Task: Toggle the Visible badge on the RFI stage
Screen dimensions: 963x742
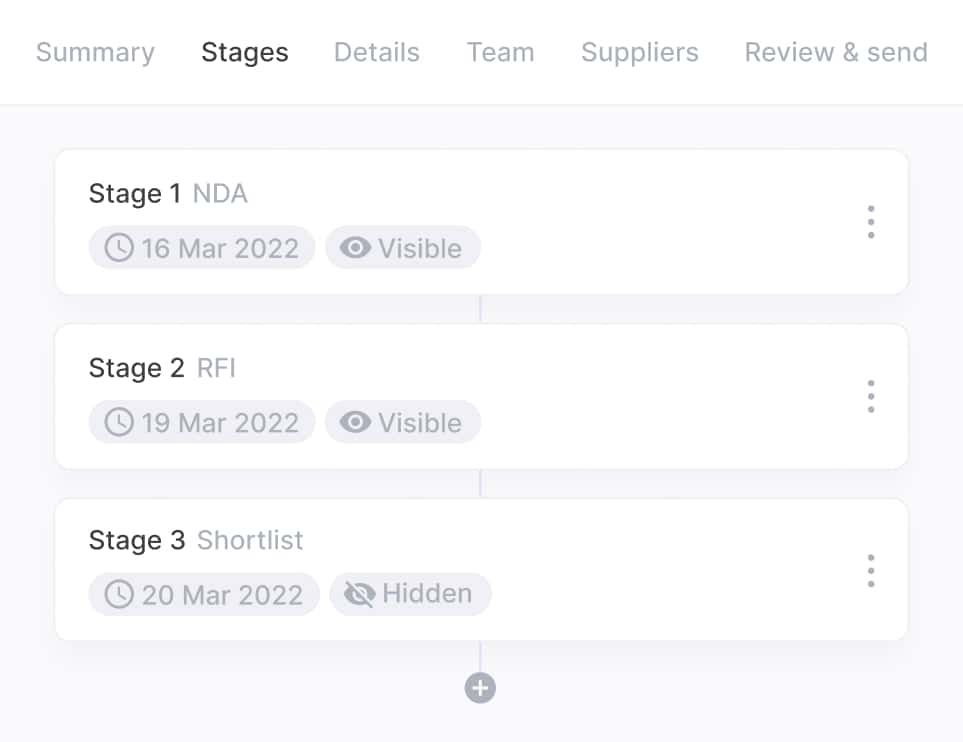Action: [x=403, y=422]
